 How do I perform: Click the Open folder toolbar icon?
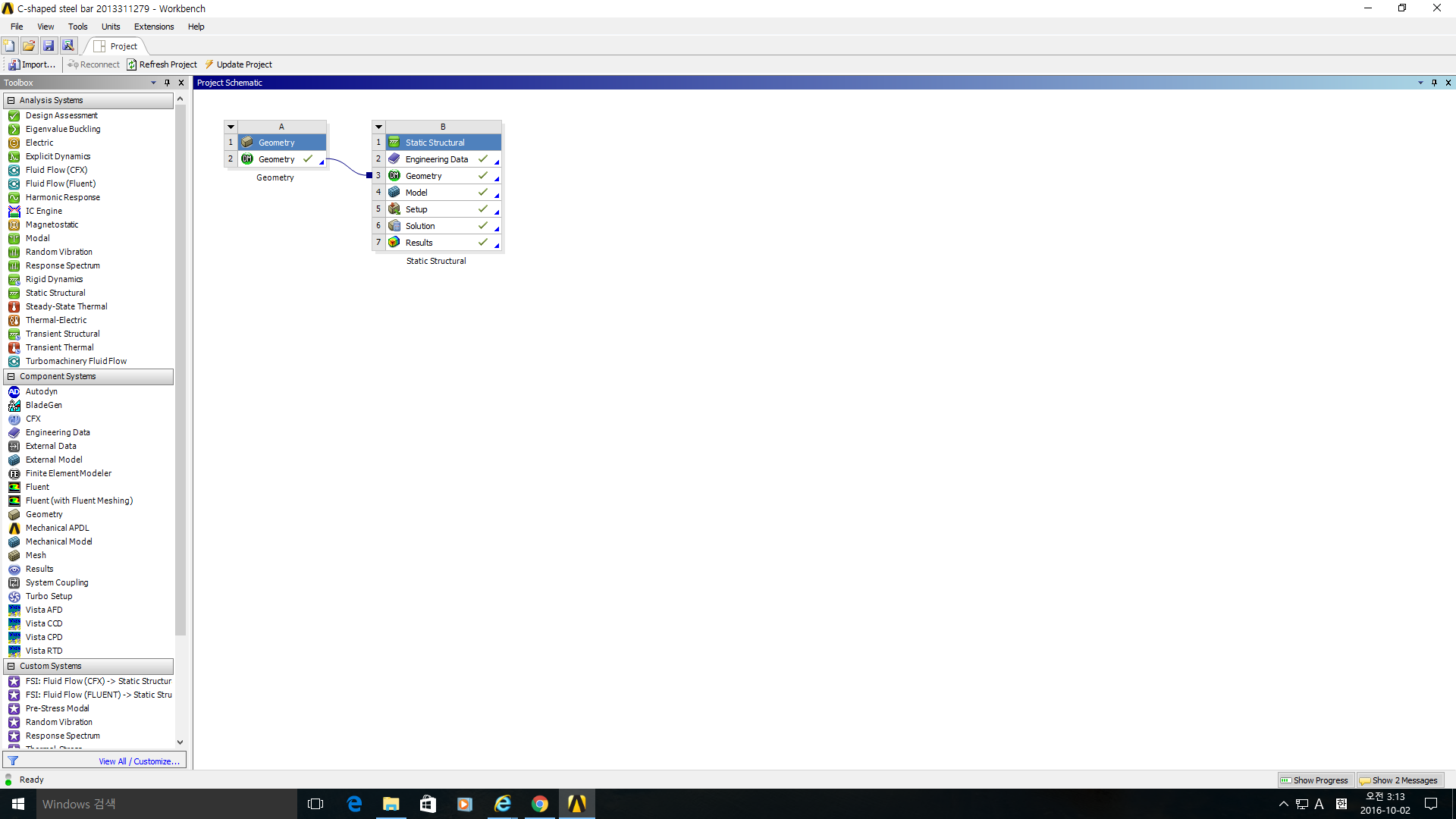tap(29, 45)
